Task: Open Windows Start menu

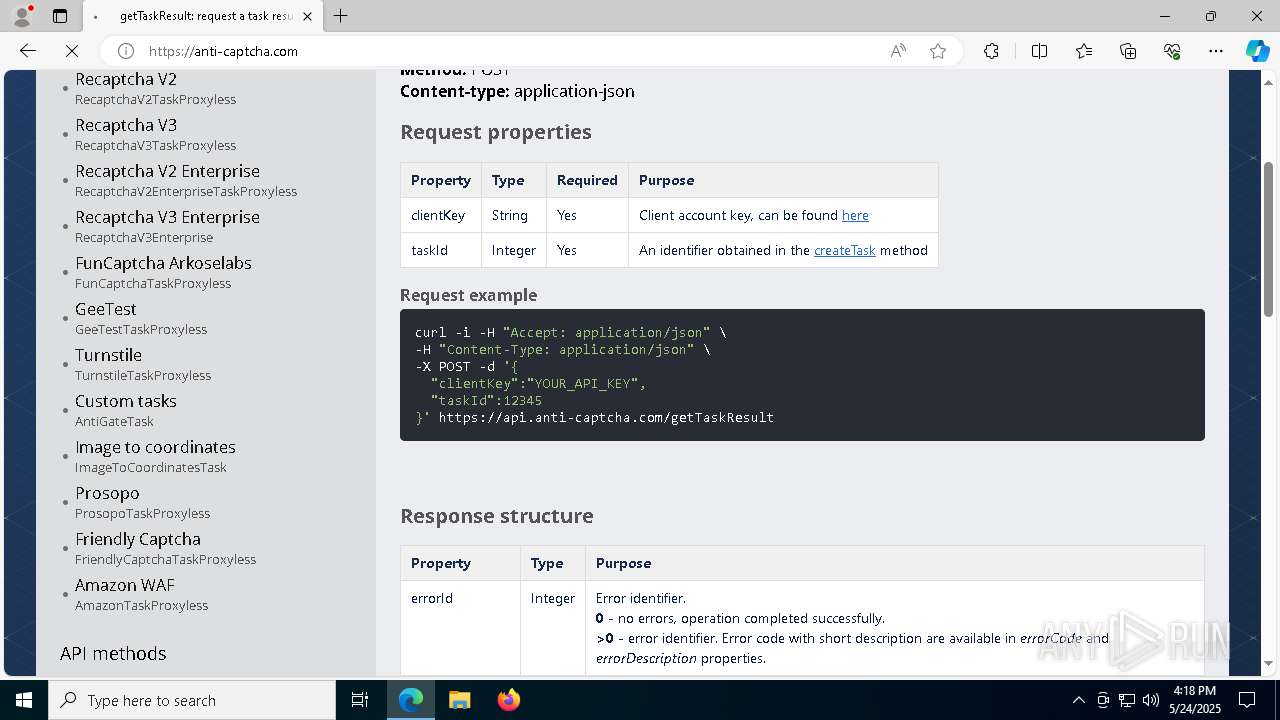Action: point(24,700)
